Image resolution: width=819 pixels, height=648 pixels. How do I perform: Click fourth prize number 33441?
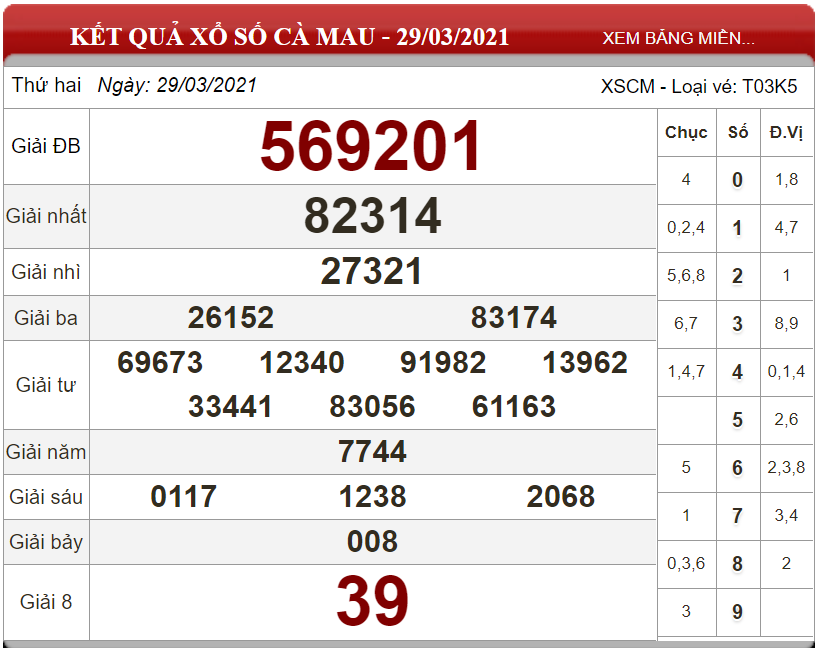point(230,406)
